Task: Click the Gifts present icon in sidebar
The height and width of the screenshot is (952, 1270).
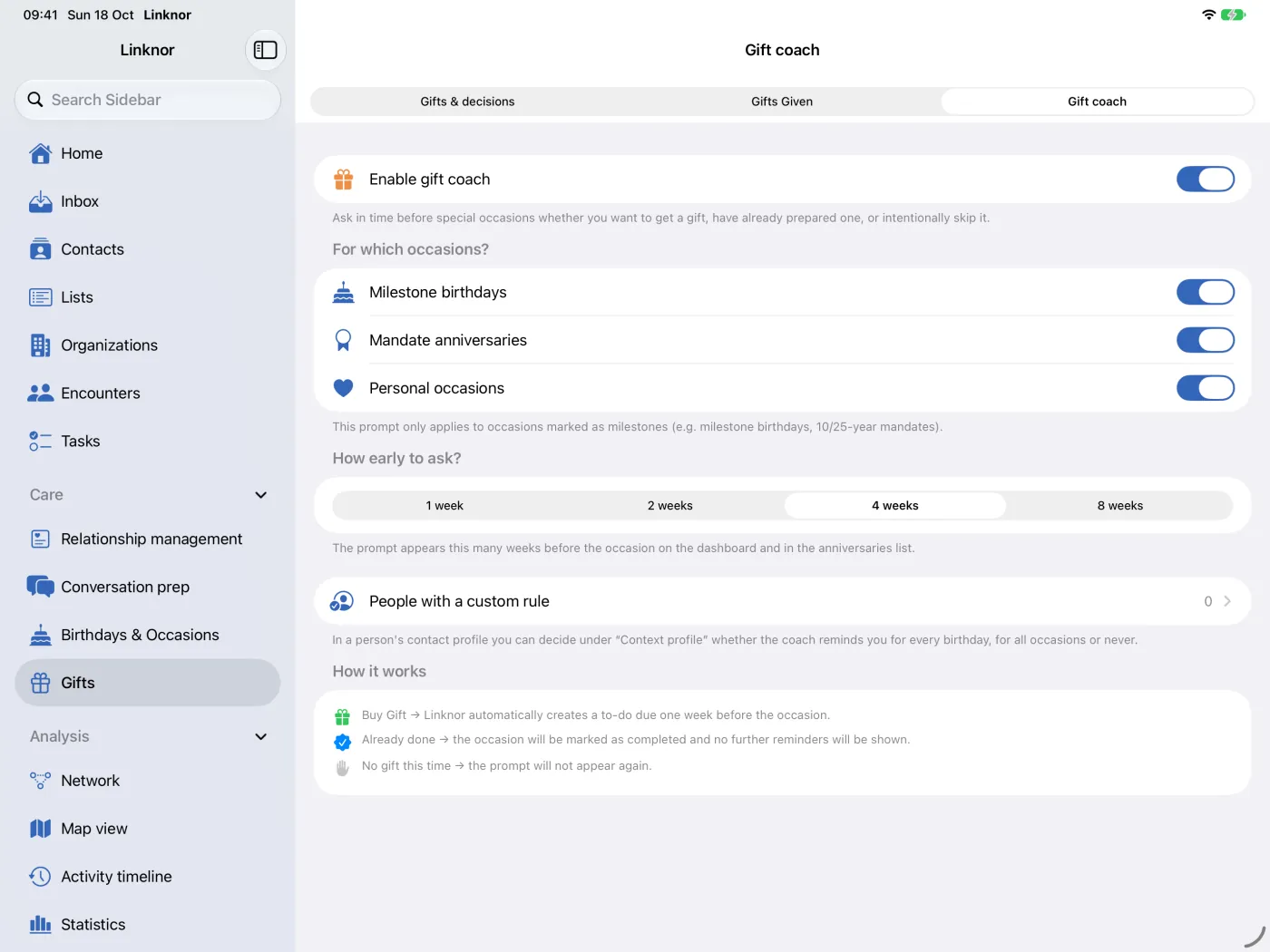Action: point(41,684)
